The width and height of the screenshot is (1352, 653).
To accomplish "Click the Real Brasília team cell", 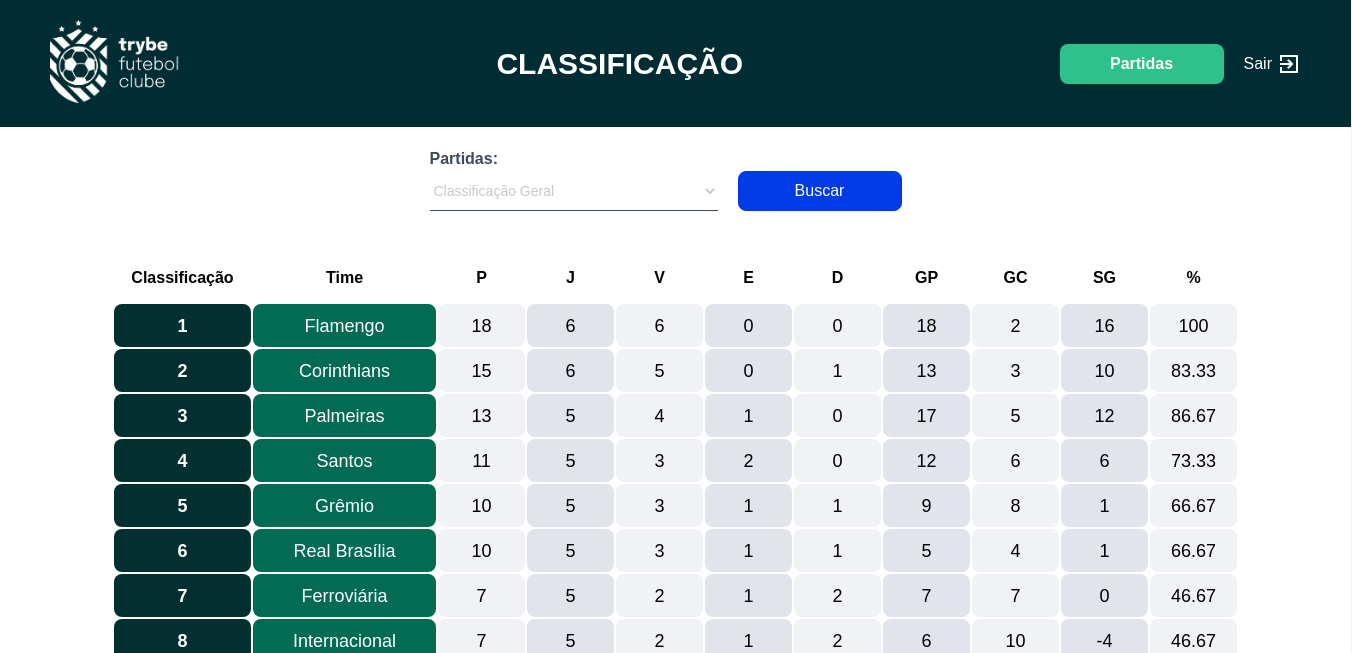I will point(344,551).
